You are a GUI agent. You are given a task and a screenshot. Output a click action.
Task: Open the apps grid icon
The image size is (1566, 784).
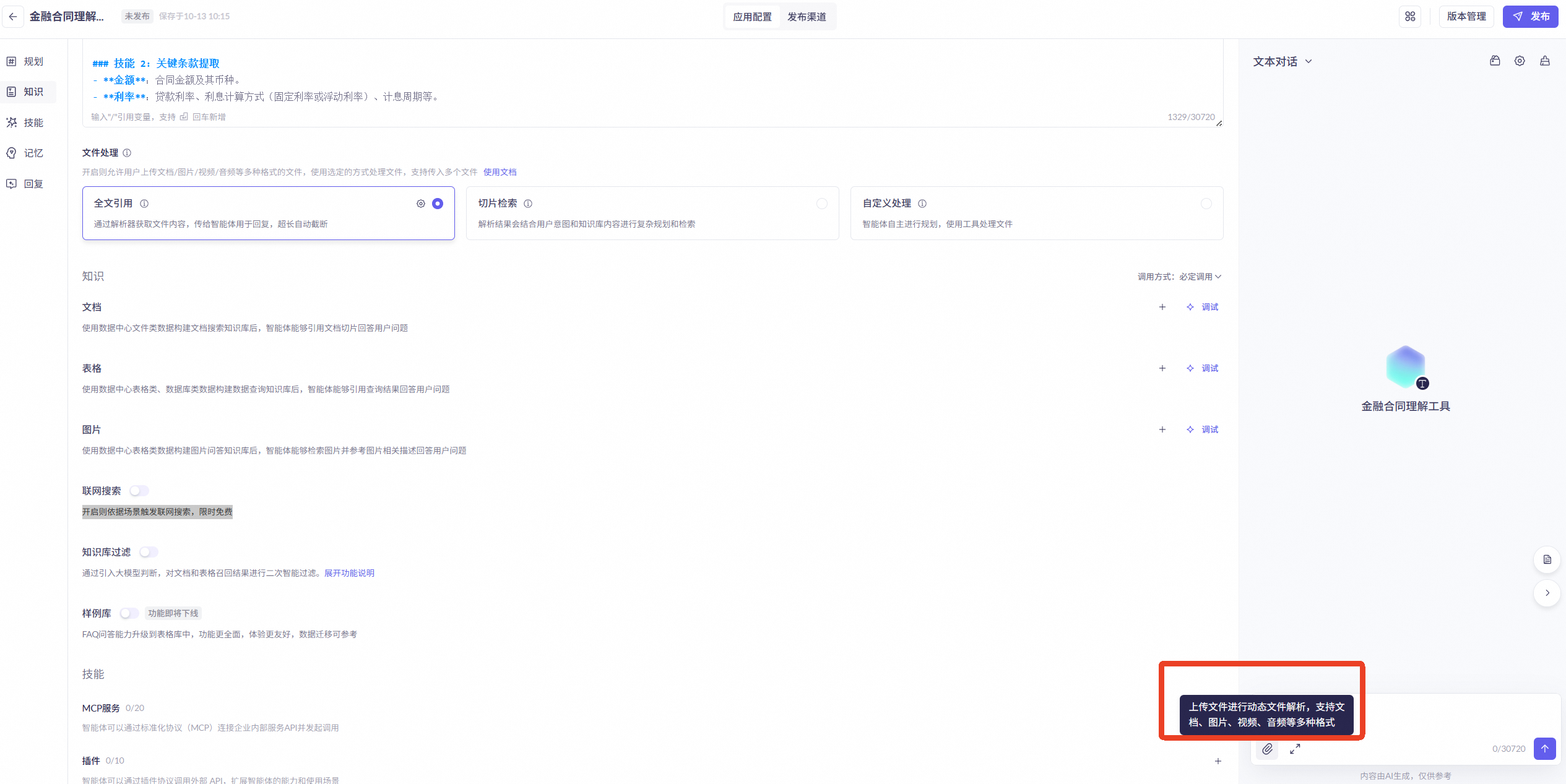pyautogui.click(x=1410, y=17)
